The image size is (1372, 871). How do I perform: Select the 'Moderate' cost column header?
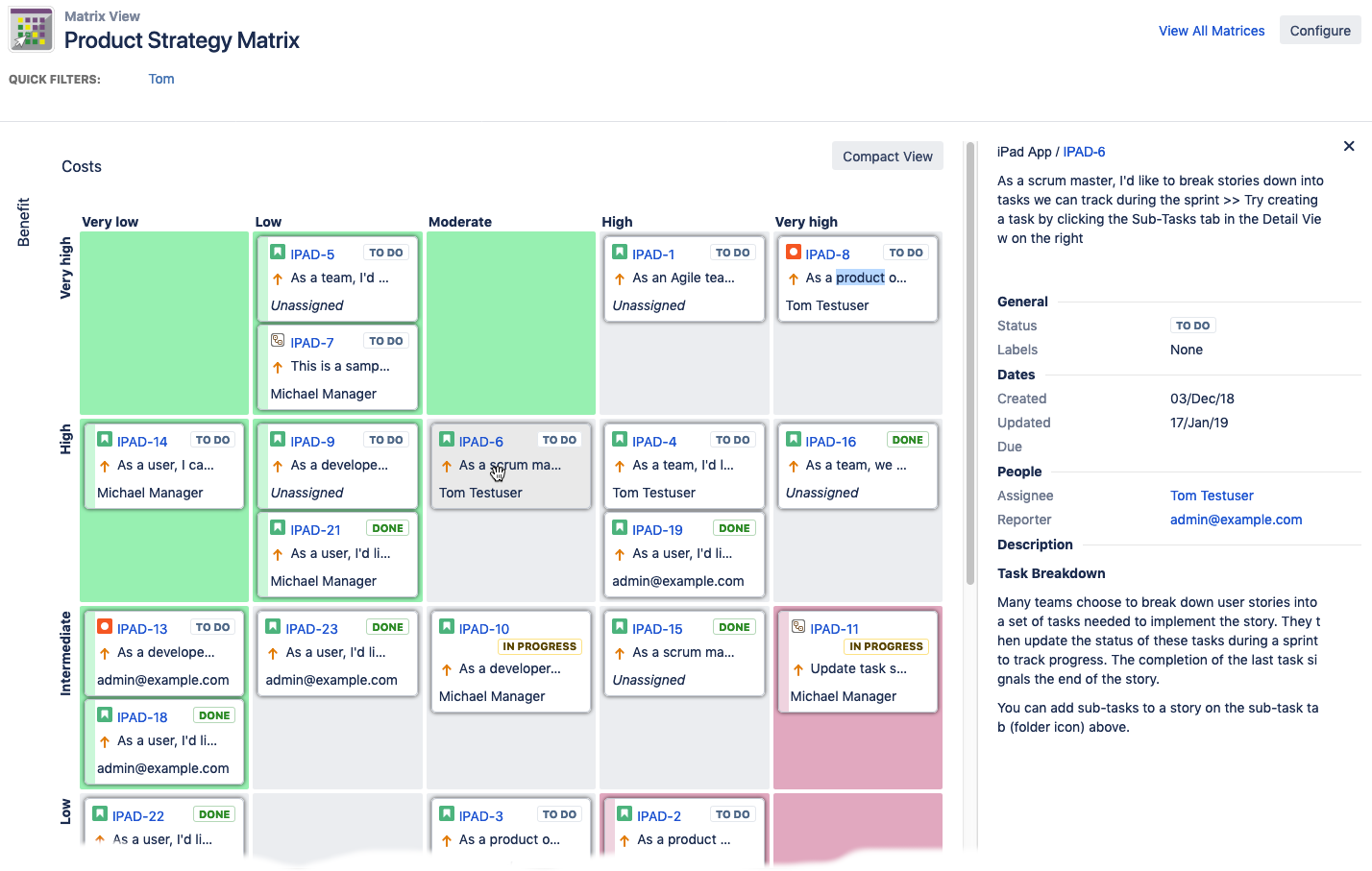pyautogui.click(x=460, y=222)
